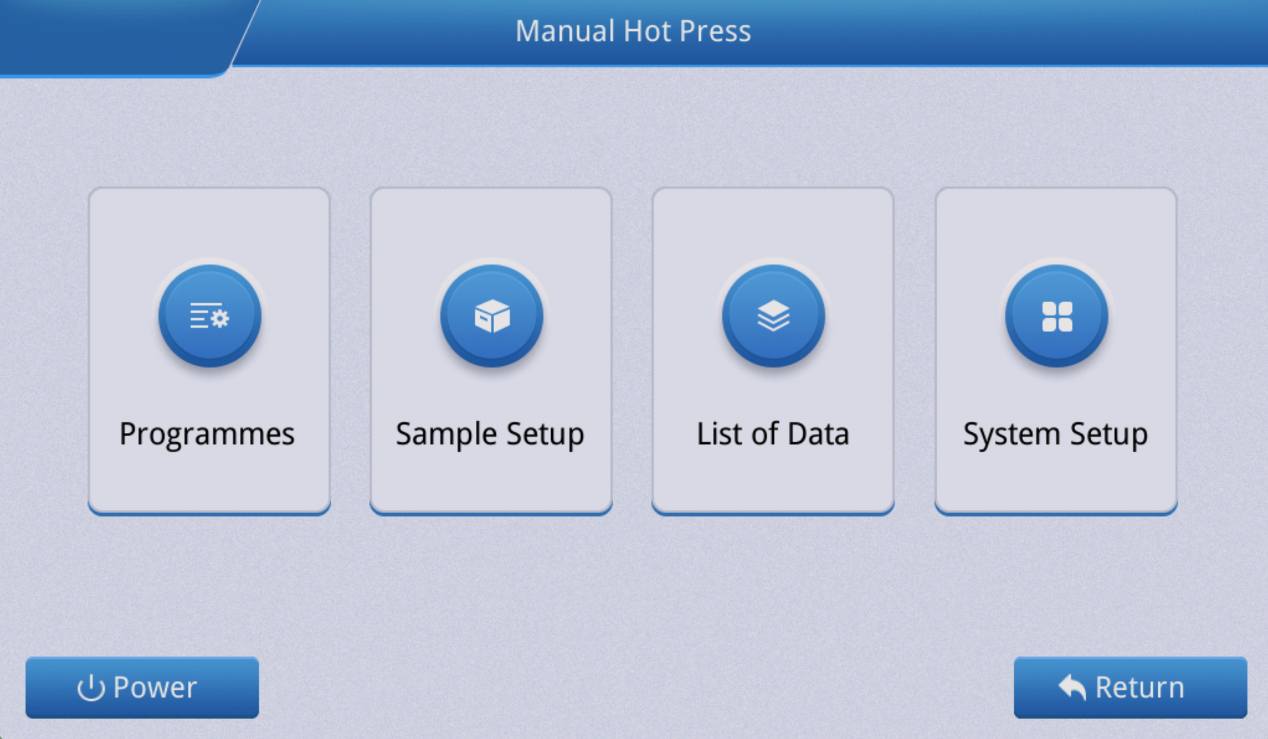Open the Programmes menu tile
1268x739 pixels.
[209, 350]
